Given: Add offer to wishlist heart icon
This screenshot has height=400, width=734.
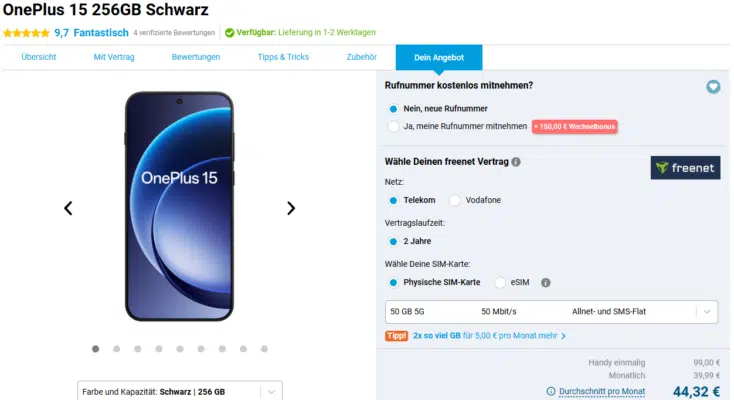Looking at the screenshot, I should point(713,87).
